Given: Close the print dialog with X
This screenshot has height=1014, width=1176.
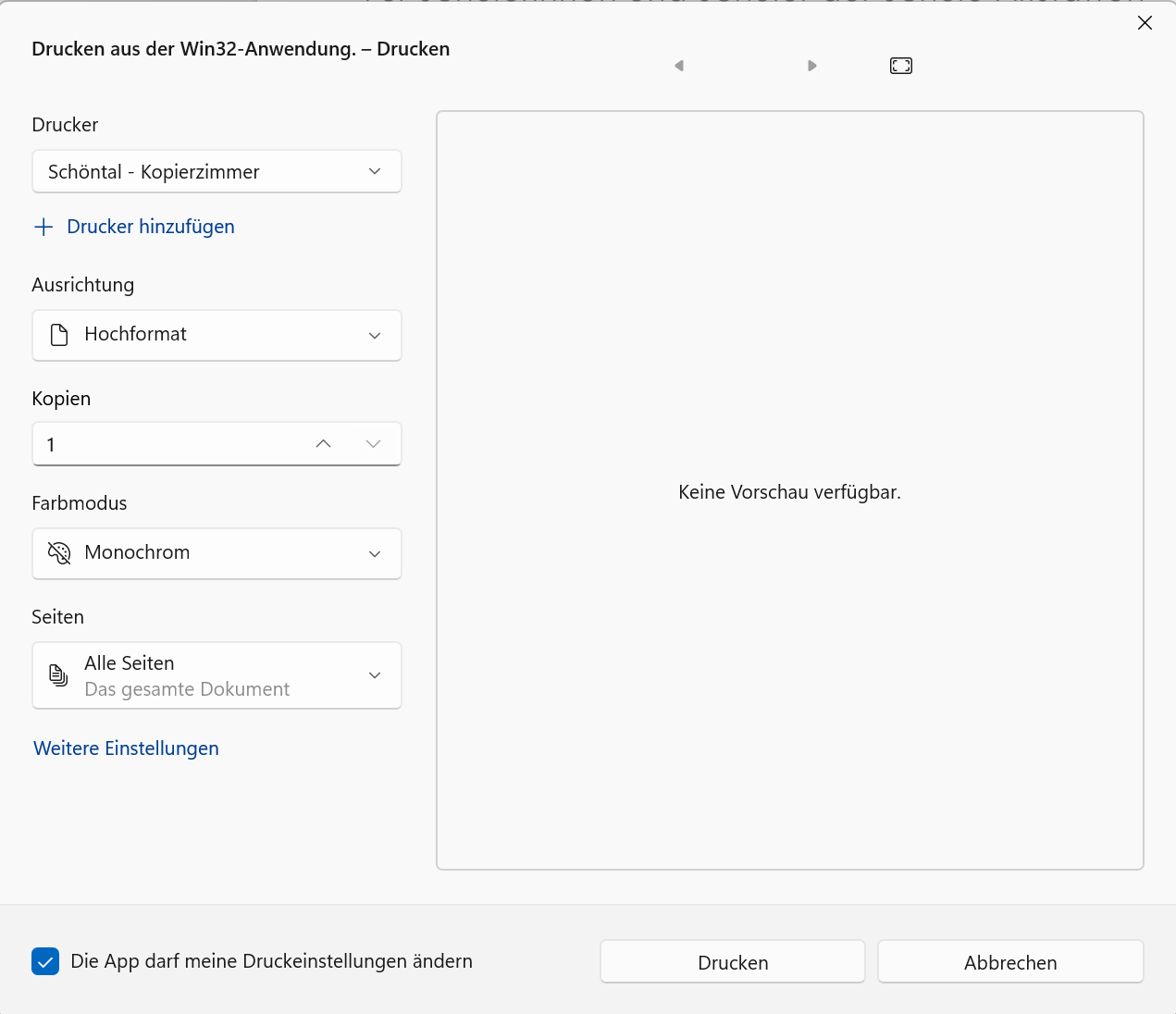Looking at the screenshot, I should pyautogui.click(x=1145, y=23).
